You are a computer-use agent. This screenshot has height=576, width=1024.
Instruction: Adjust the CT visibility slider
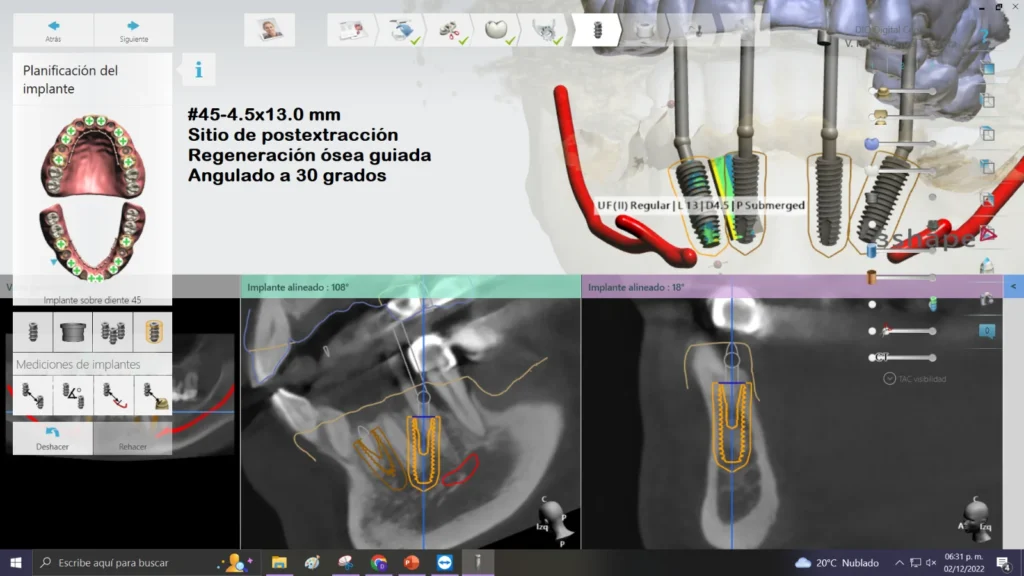click(903, 357)
